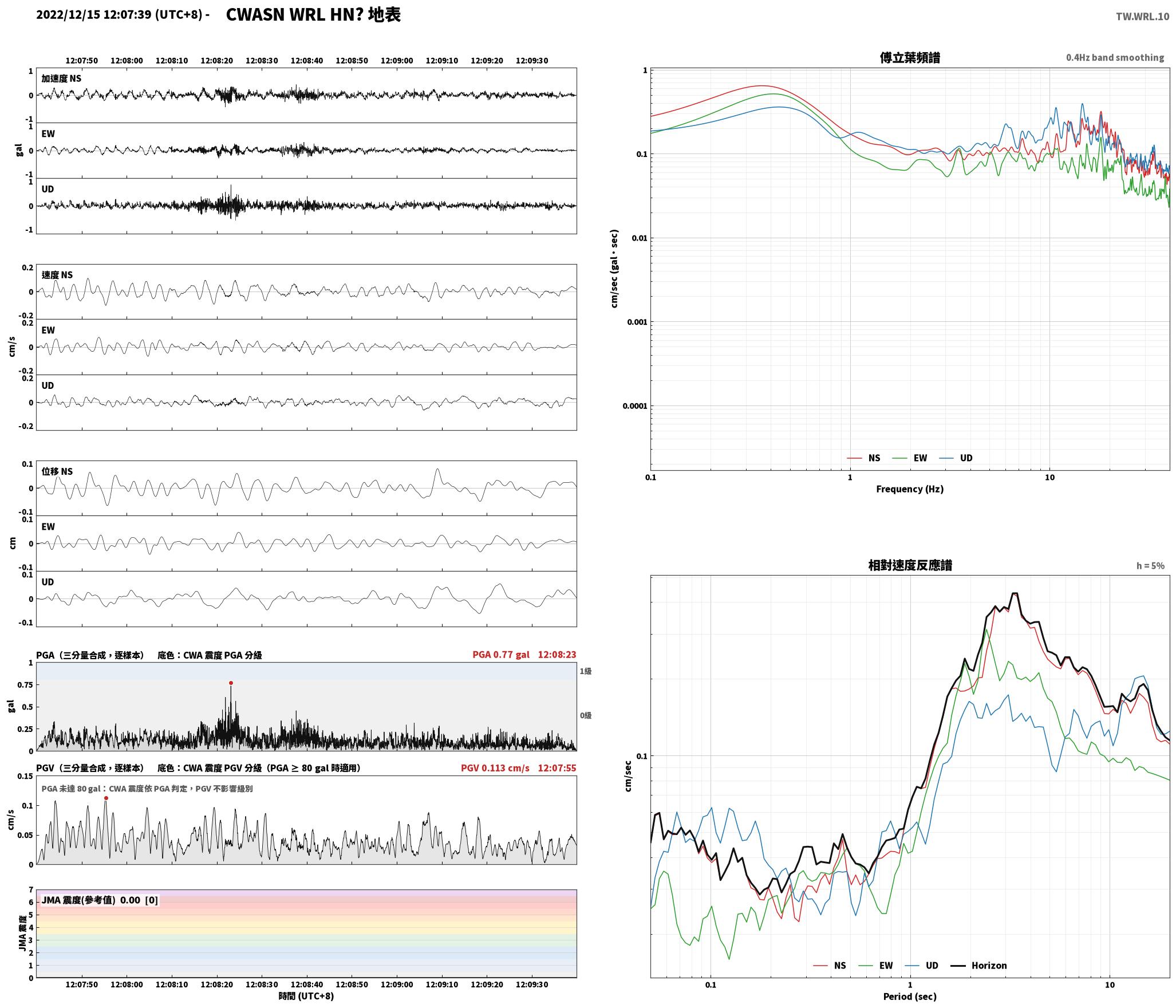Click the 相對速度反應譜 chart title
Viewport: 1176px width, 1008px height.
[x=910, y=565]
